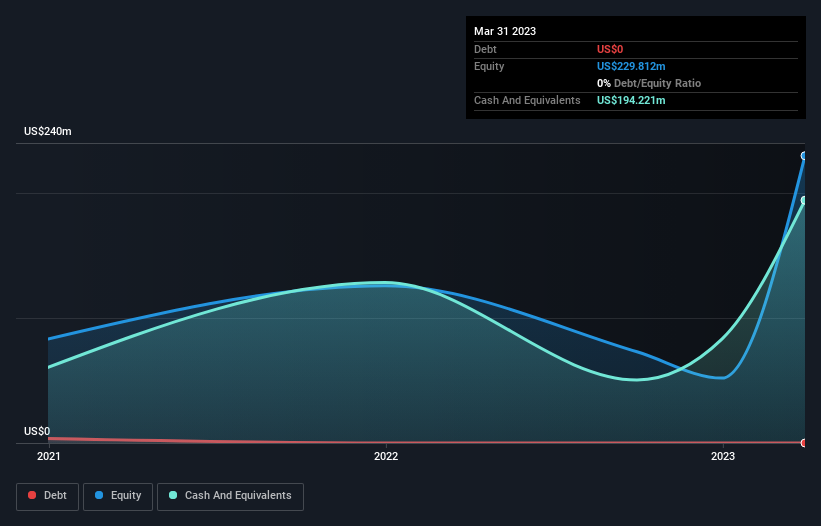Click Cash And Equivalents label in tooltip
The width and height of the screenshot is (821, 526).
527,100
